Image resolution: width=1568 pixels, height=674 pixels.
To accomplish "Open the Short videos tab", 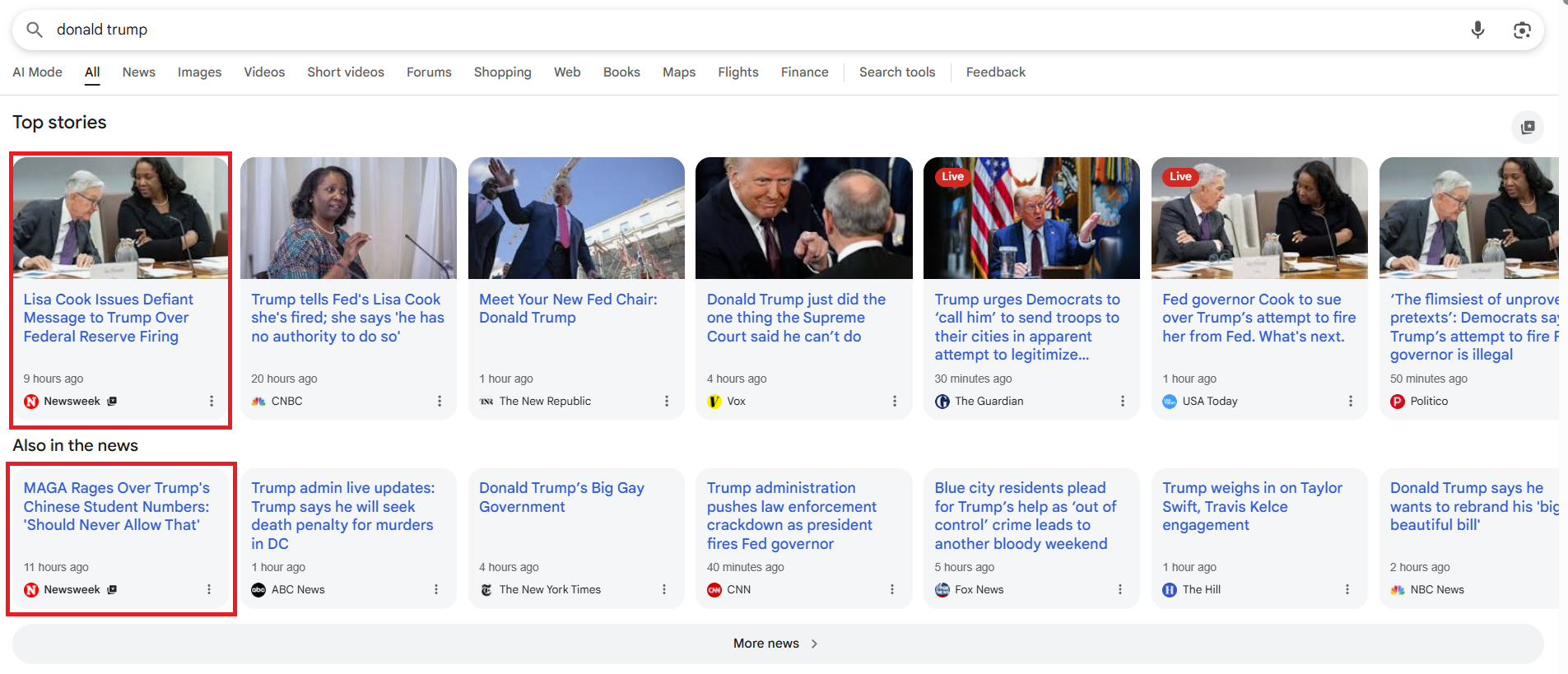I will tap(346, 72).
